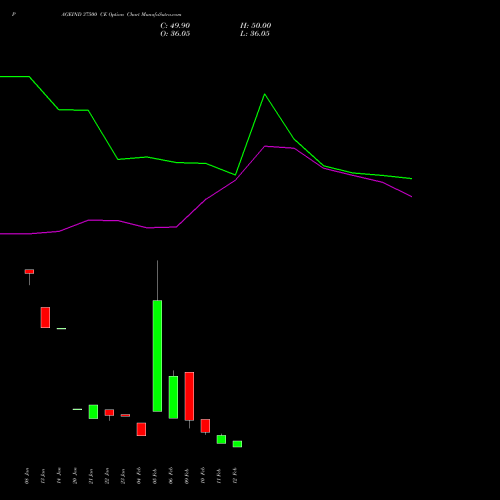Select the 09 Feb date label
Viewport: 500px width, 500px height.
187,476
